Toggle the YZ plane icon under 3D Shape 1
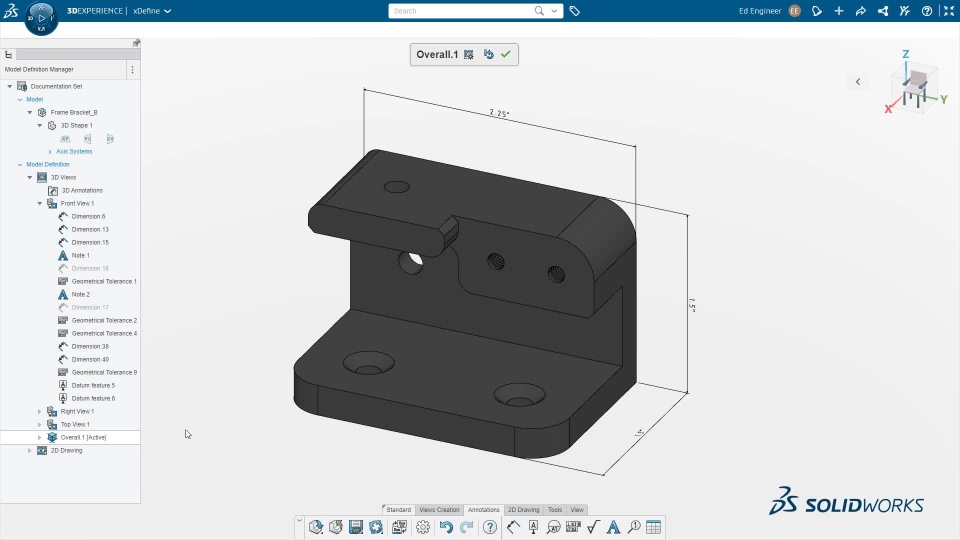Viewport: 960px width, 540px height. 88,139
